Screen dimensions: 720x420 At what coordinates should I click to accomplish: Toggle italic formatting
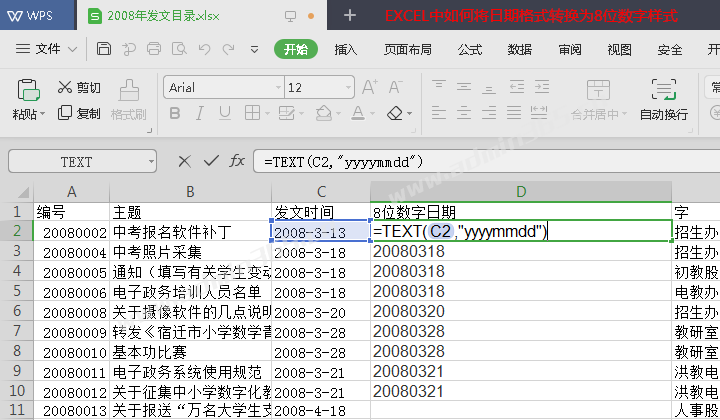[x=199, y=113]
